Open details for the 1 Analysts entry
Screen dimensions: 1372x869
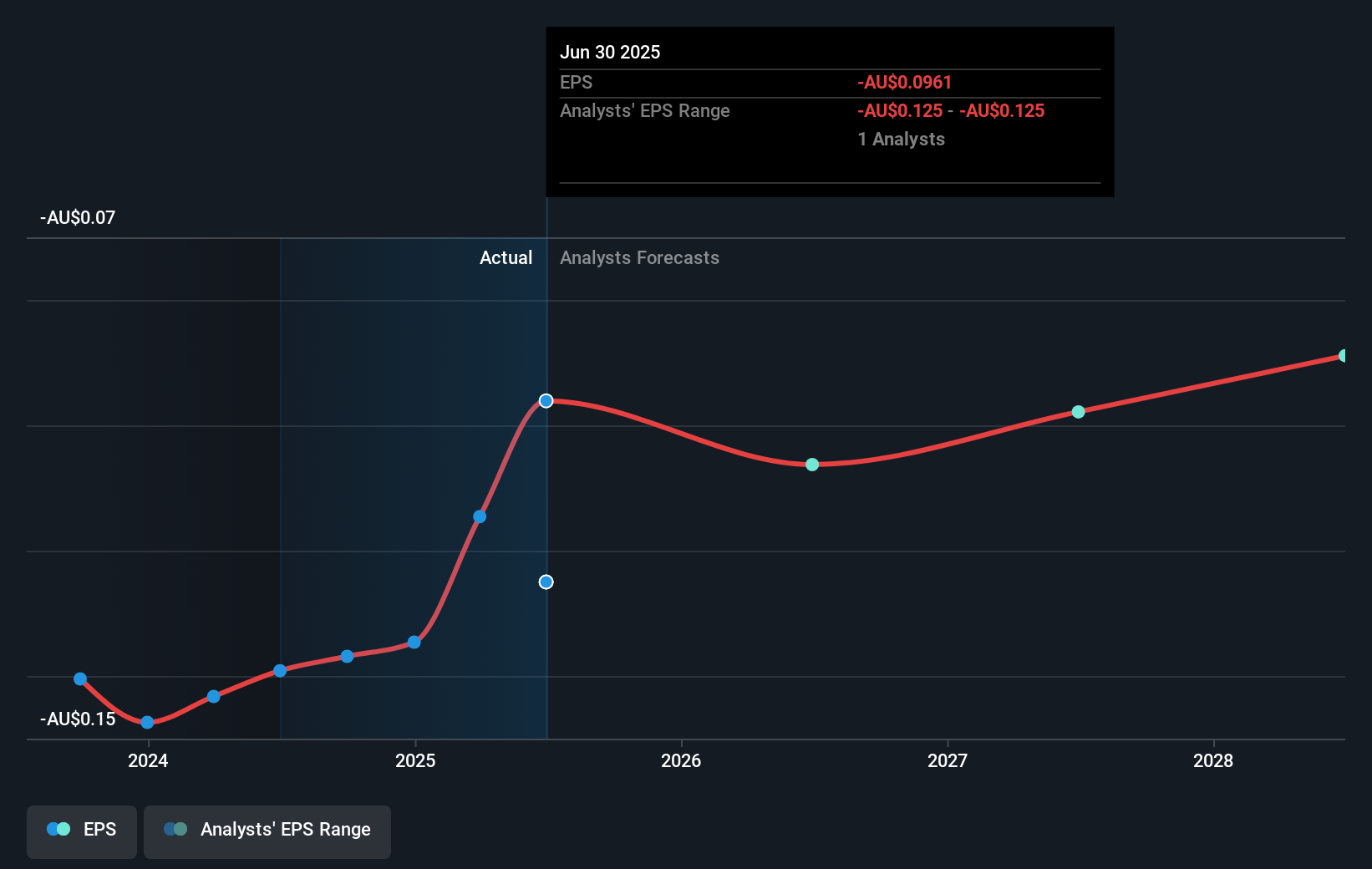tap(901, 139)
